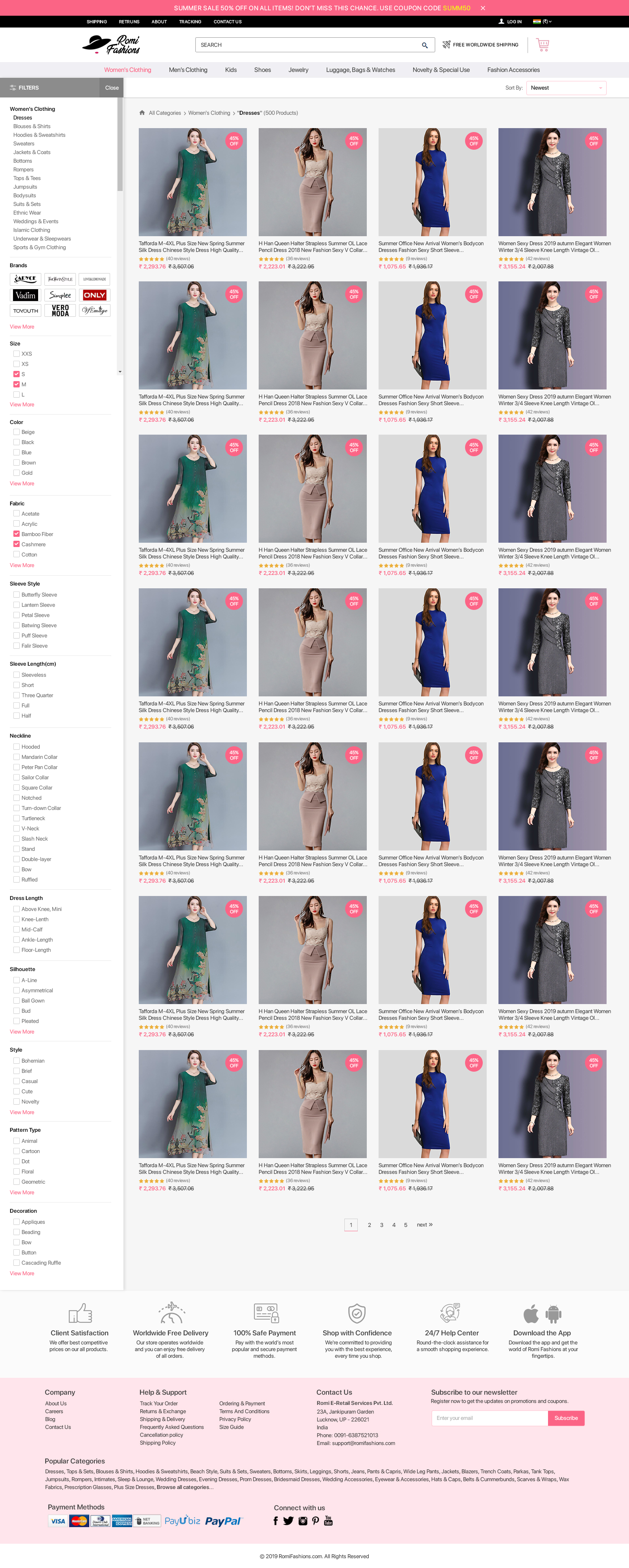Select the ONLY brand logo

point(94,295)
